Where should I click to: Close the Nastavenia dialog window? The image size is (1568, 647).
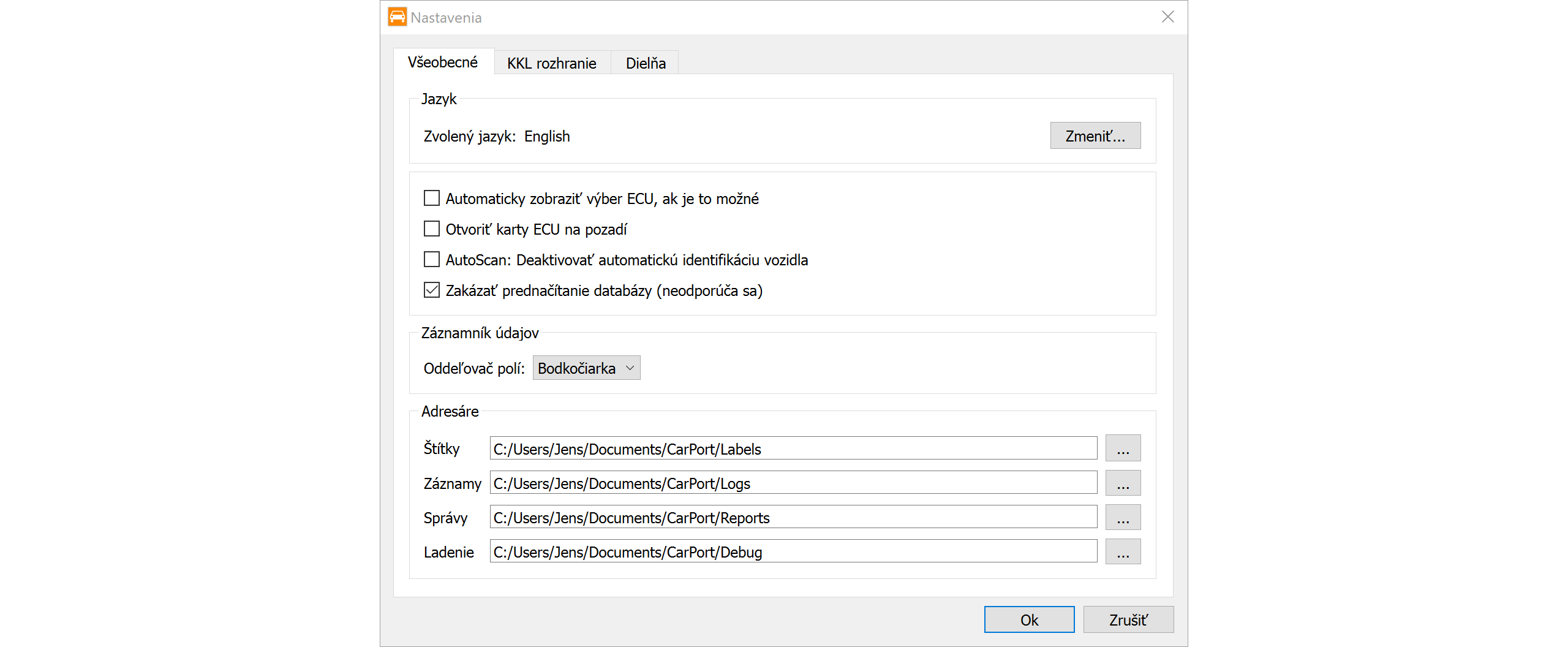point(1167,17)
